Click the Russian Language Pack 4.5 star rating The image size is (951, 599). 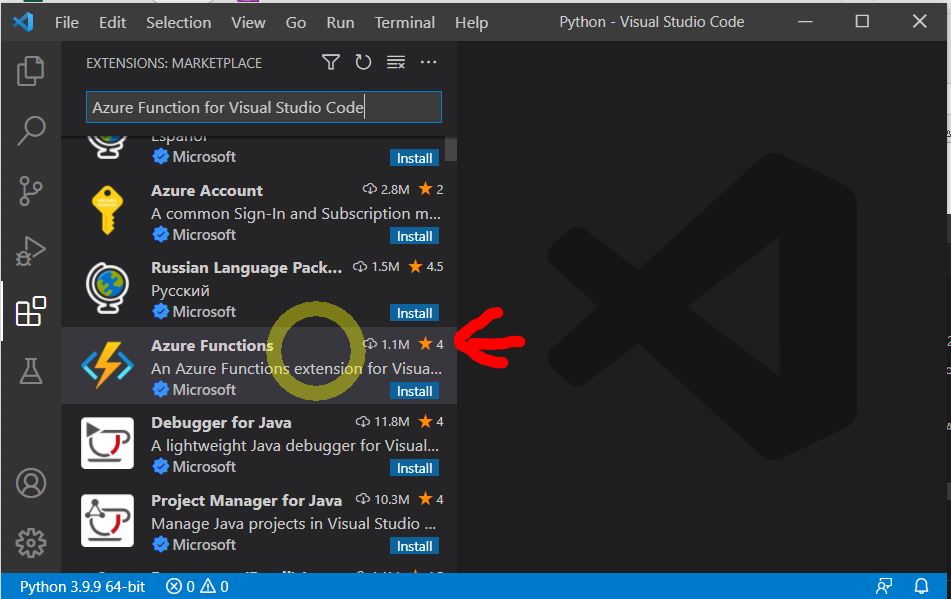point(426,266)
